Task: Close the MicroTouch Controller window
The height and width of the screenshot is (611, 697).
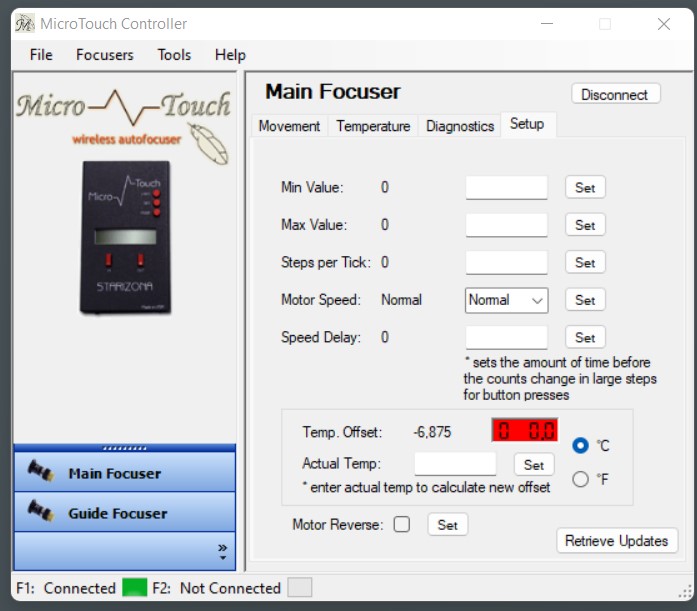Action: pyautogui.click(x=664, y=24)
